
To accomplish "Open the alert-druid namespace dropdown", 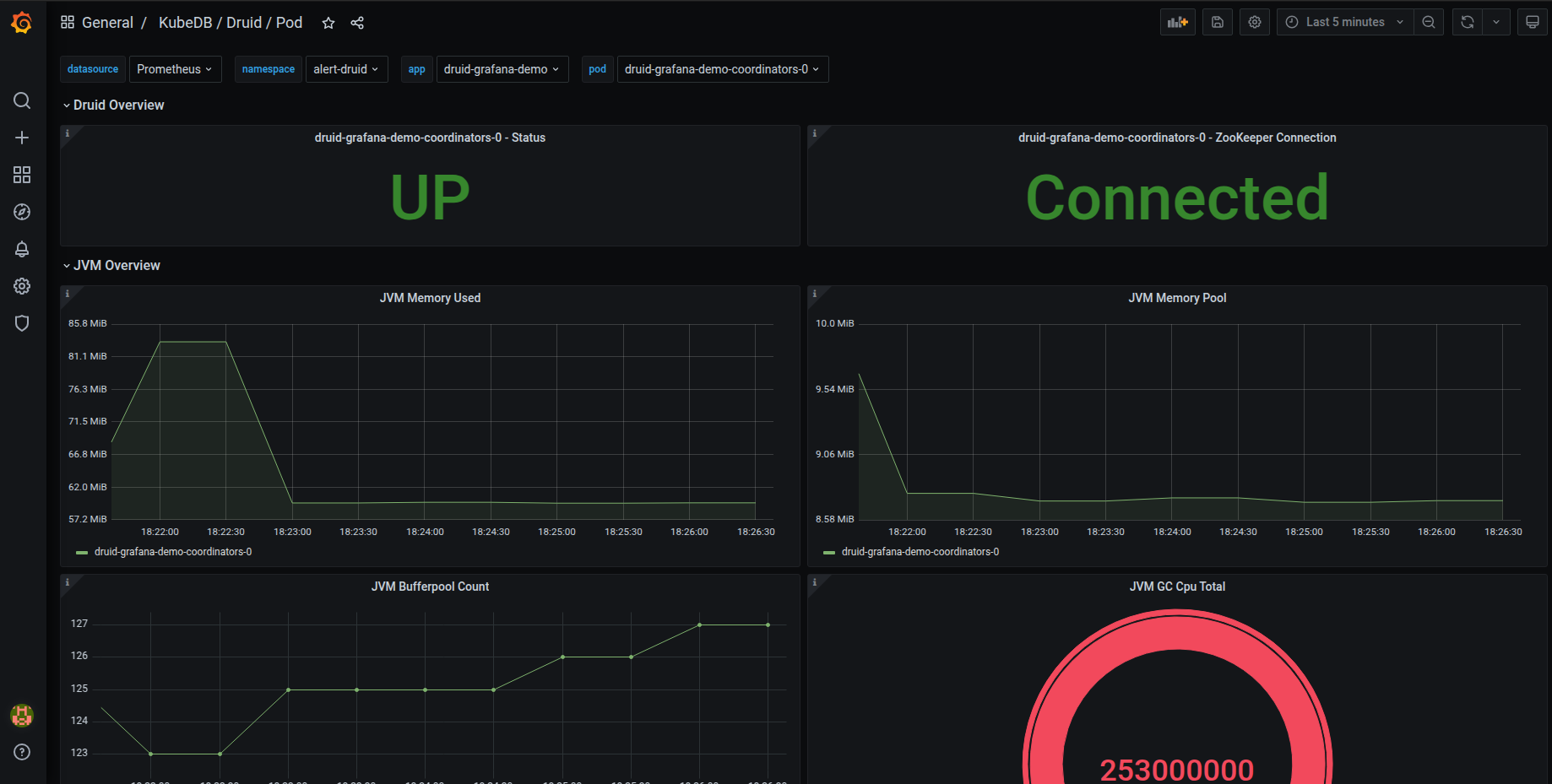I will tap(346, 69).
